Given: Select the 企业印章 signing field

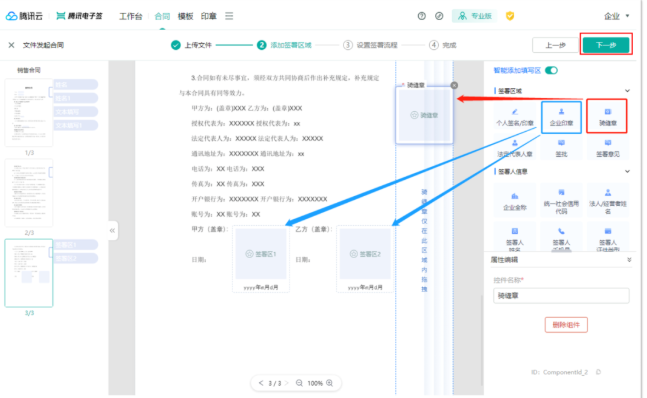Looking at the screenshot, I should pyautogui.click(x=561, y=117).
